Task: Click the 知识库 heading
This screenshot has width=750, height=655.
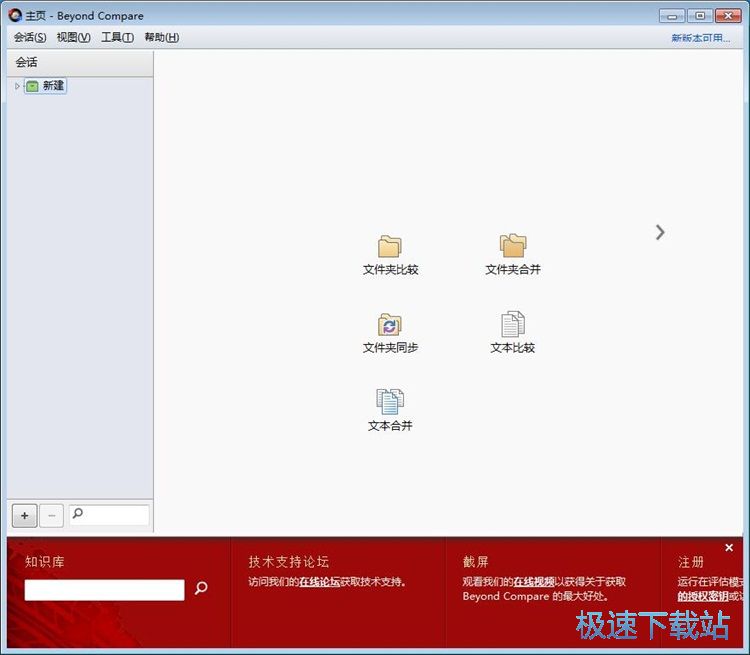Action: click(x=44, y=562)
